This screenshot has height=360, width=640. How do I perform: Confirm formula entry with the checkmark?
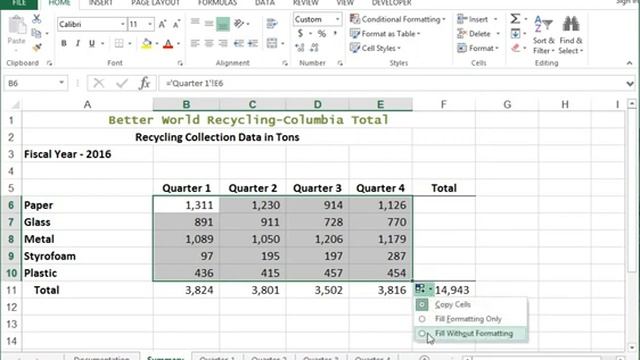pos(122,83)
